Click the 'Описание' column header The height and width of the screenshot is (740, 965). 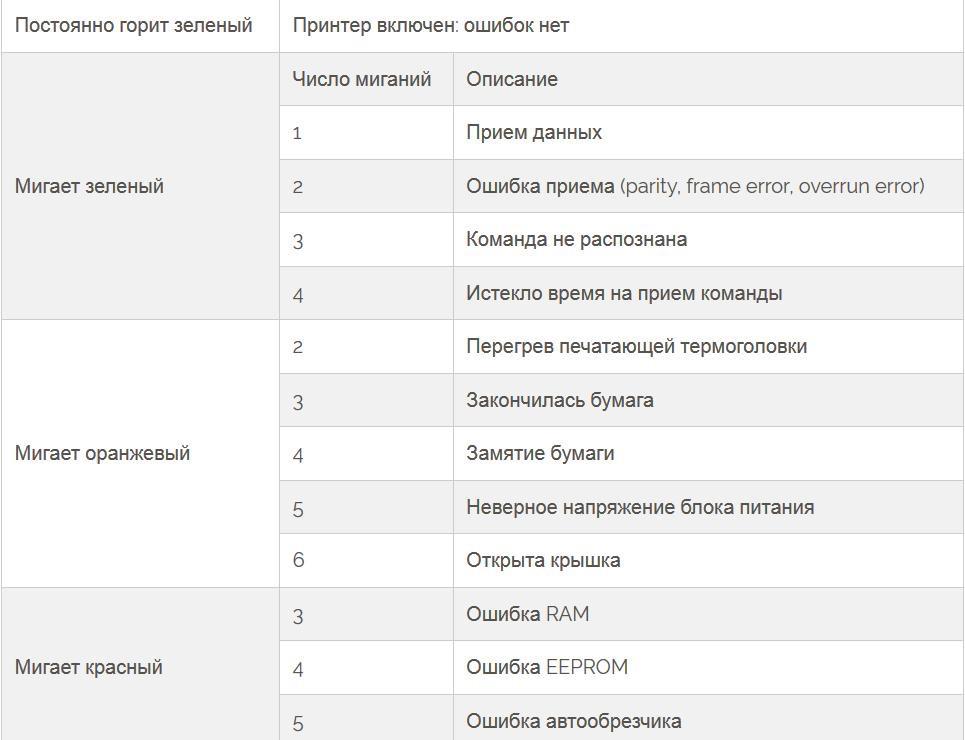(708, 79)
